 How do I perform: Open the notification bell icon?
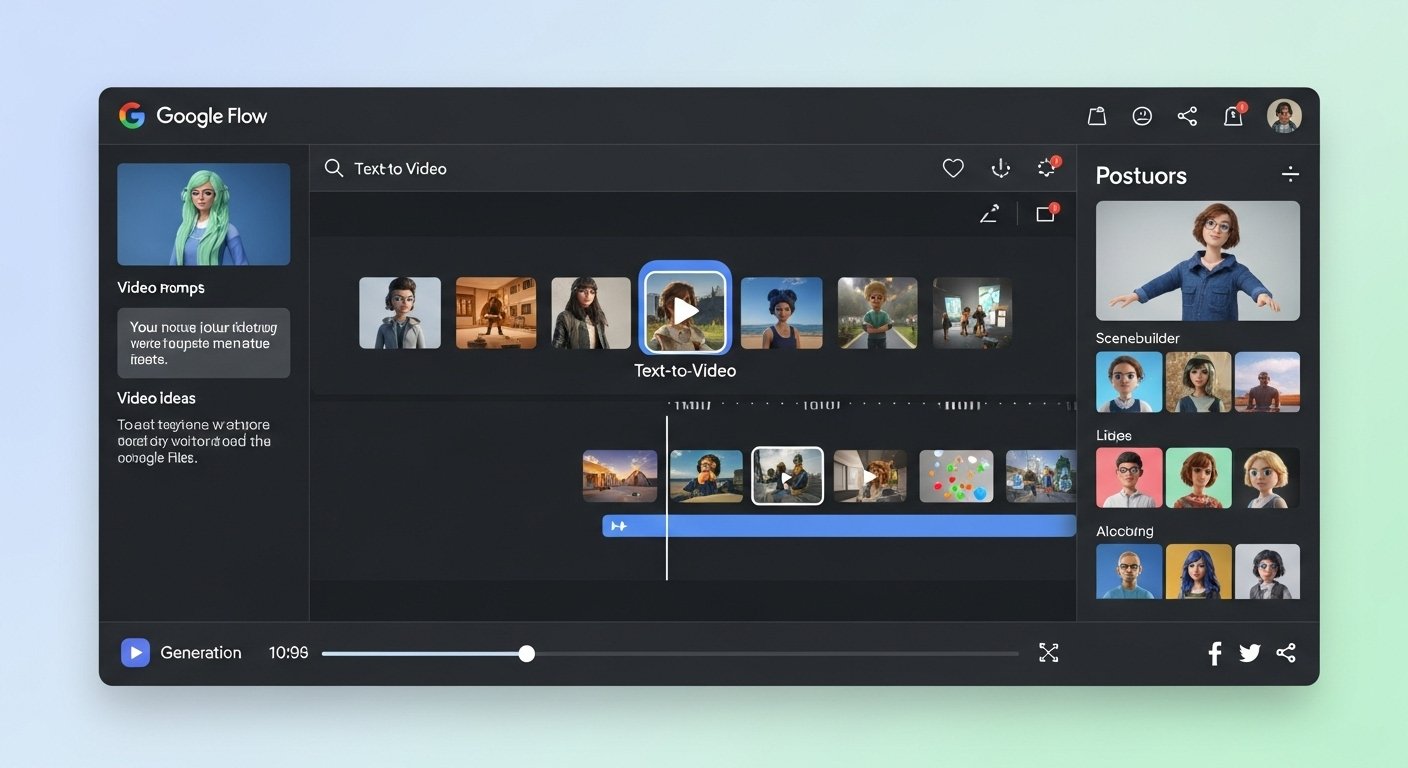(1233, 116)
